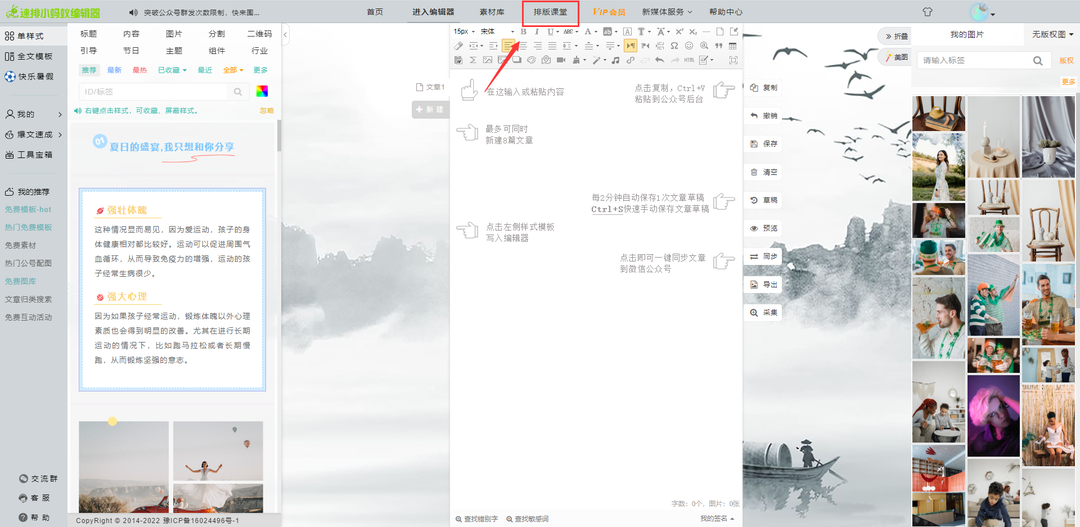The image size is (1080, 527).
Task: Click the 同步 button beside editor
Action: pos(763,256)
